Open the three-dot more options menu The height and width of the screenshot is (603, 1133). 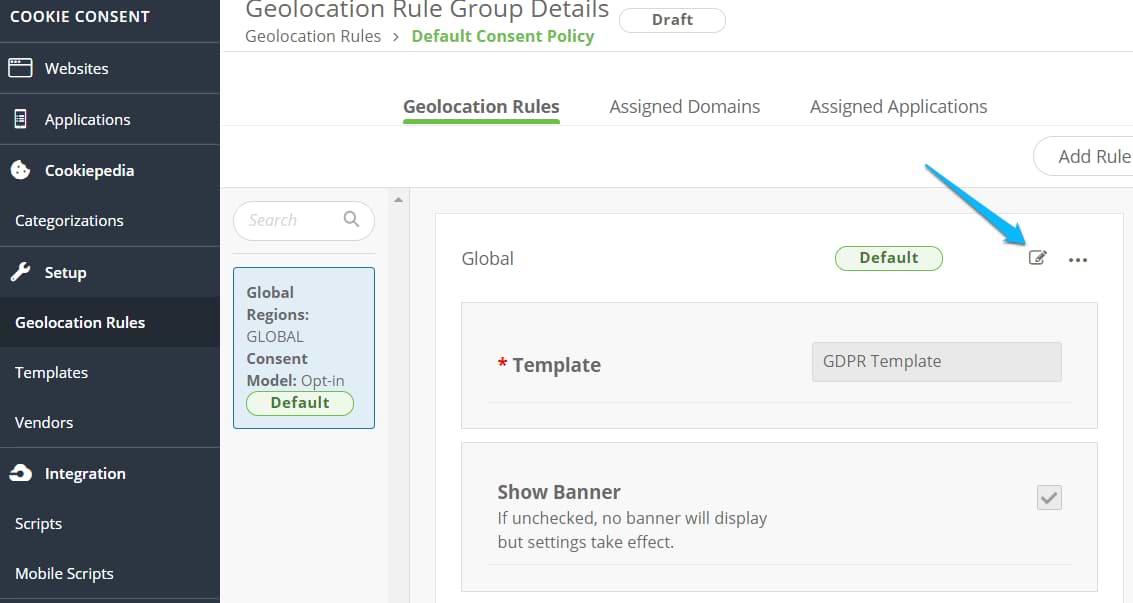pyautogui.click(x=1077, y=259)
